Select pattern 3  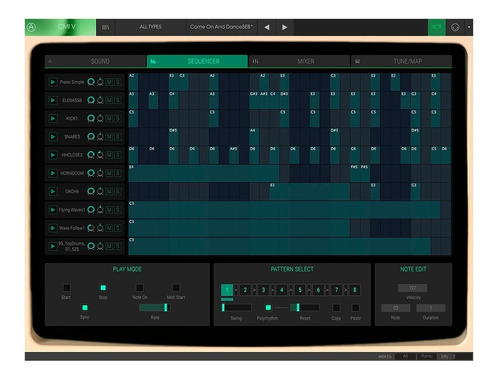263,290
